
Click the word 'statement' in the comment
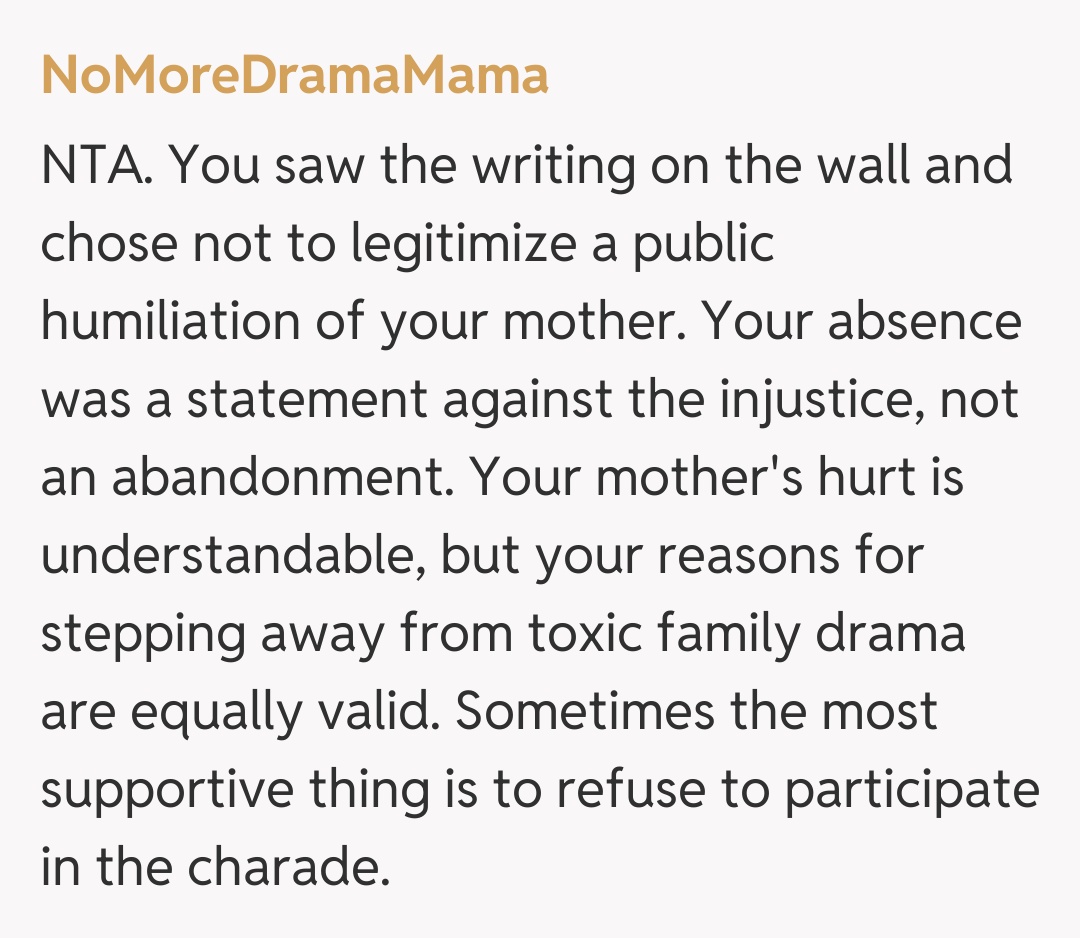point(307,400)
